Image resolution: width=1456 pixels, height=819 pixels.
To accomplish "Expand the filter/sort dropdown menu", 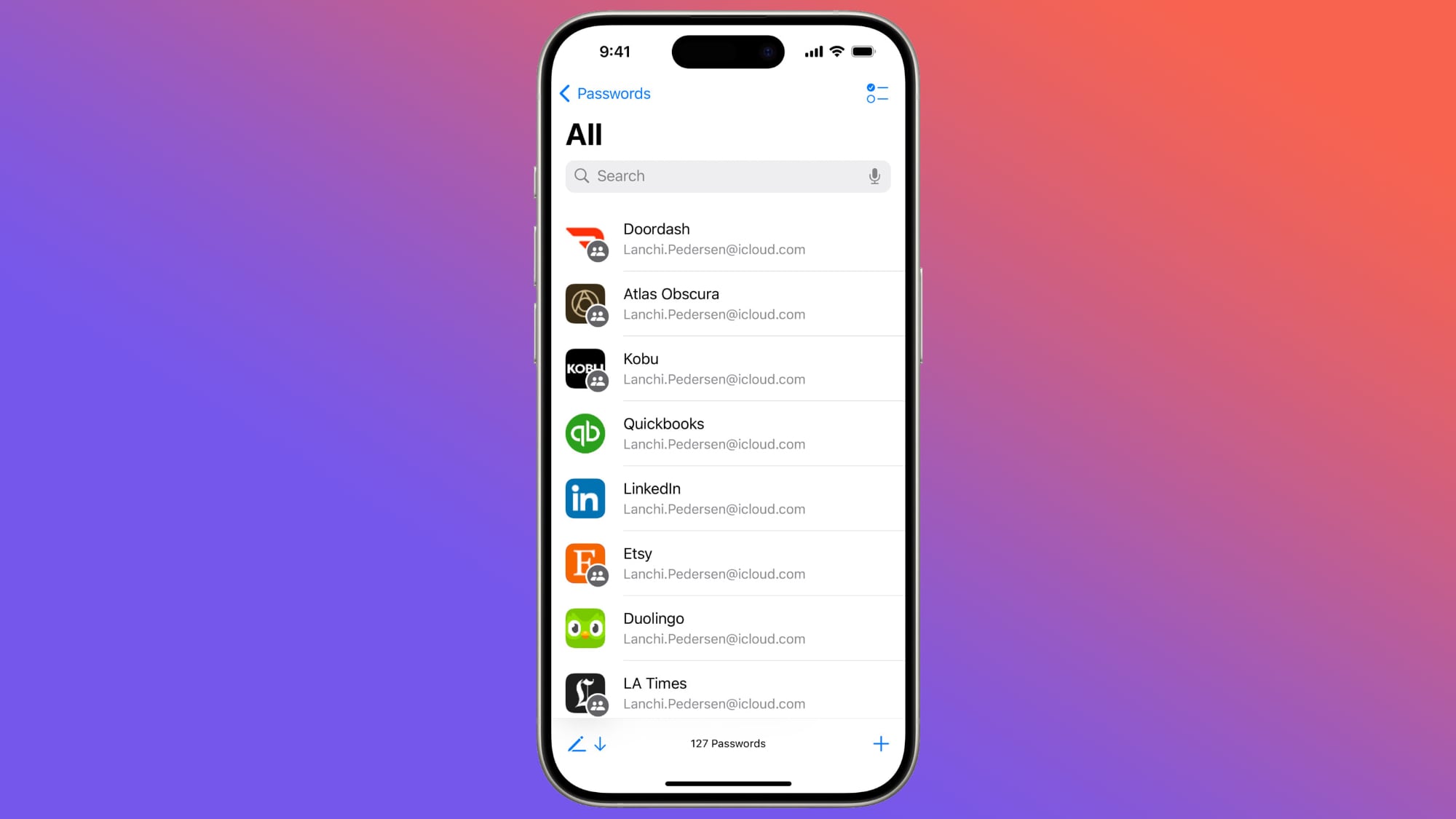I will (876, 93).
